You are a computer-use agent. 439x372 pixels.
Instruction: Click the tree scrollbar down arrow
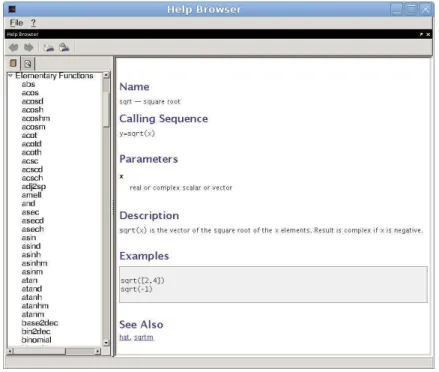tap(106, 343)
